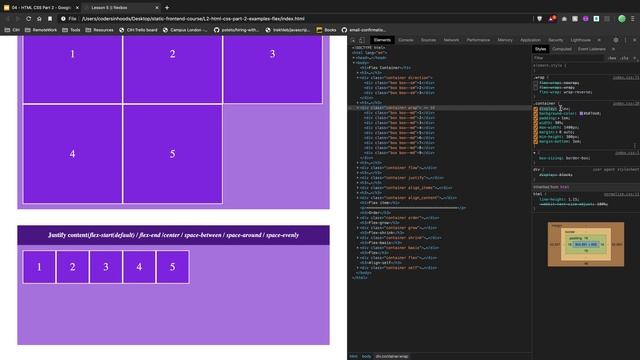Click the purple extension icon in toolbar

(x=586, y=19)
